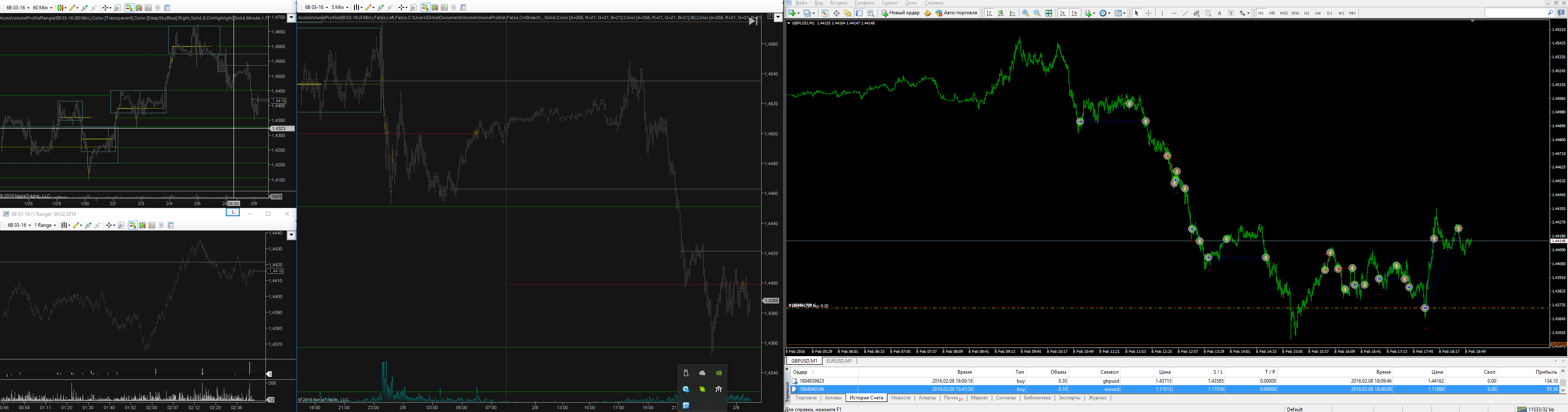
Task: Switch the timeframe to H4
Action: (x=1318, y=13)
